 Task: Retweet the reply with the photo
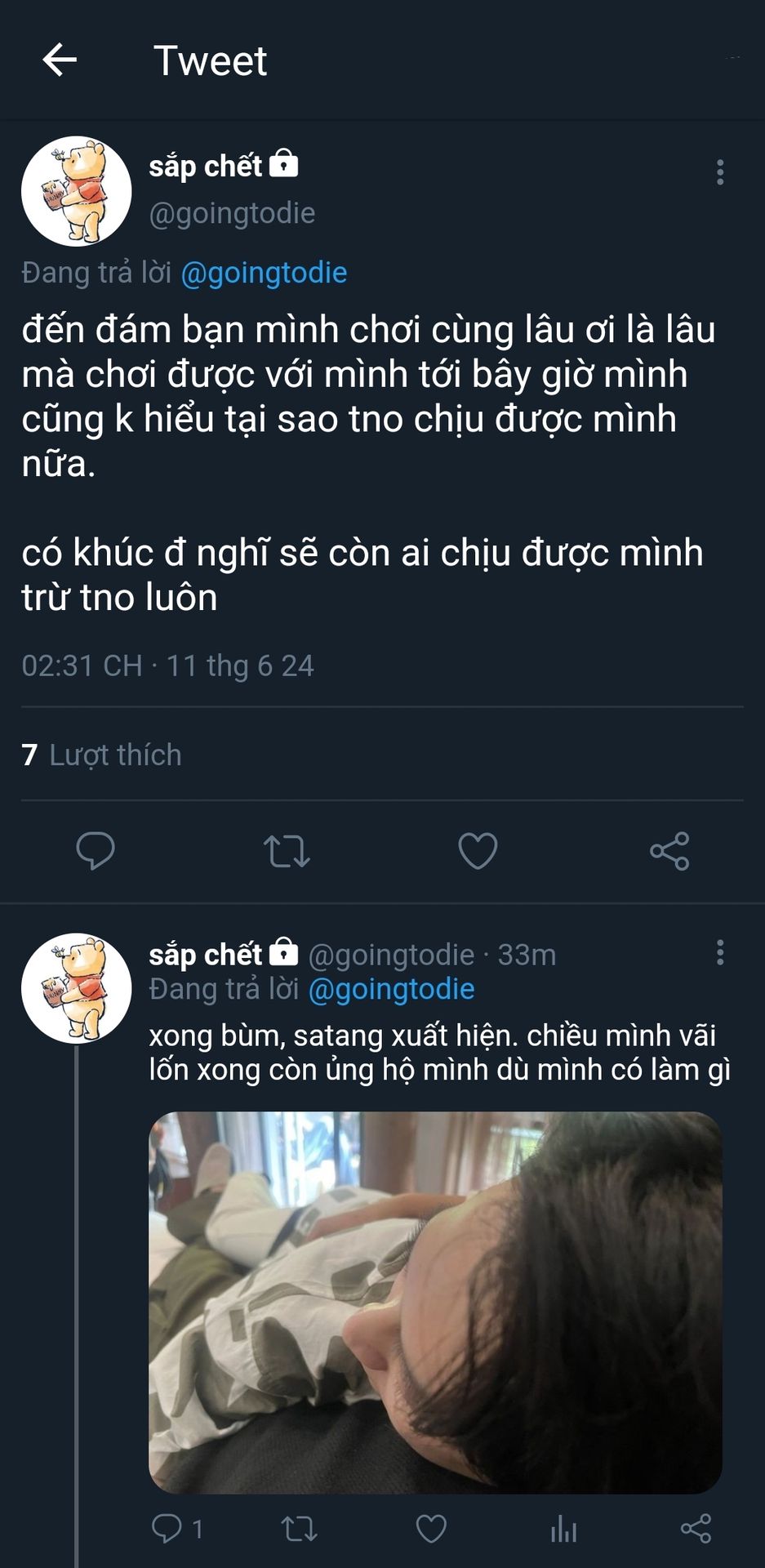(x=299, y=1528)
